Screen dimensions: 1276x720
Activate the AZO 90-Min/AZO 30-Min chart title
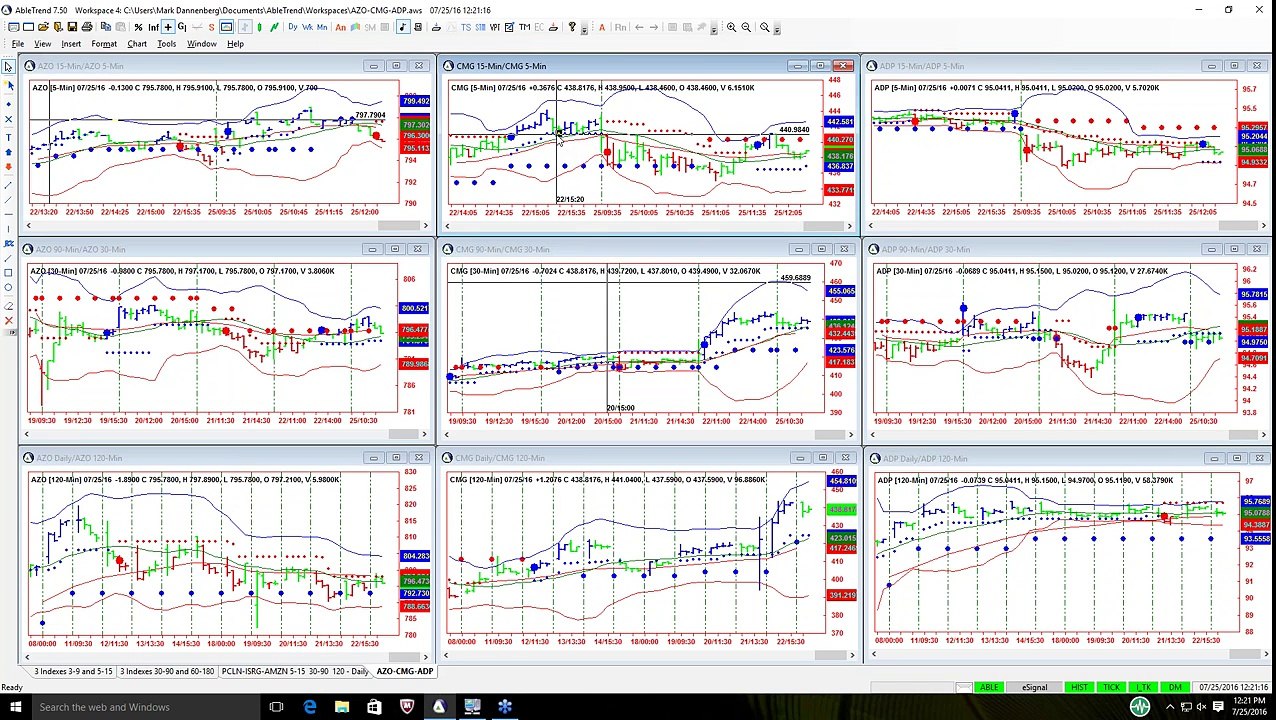[81, 249]
